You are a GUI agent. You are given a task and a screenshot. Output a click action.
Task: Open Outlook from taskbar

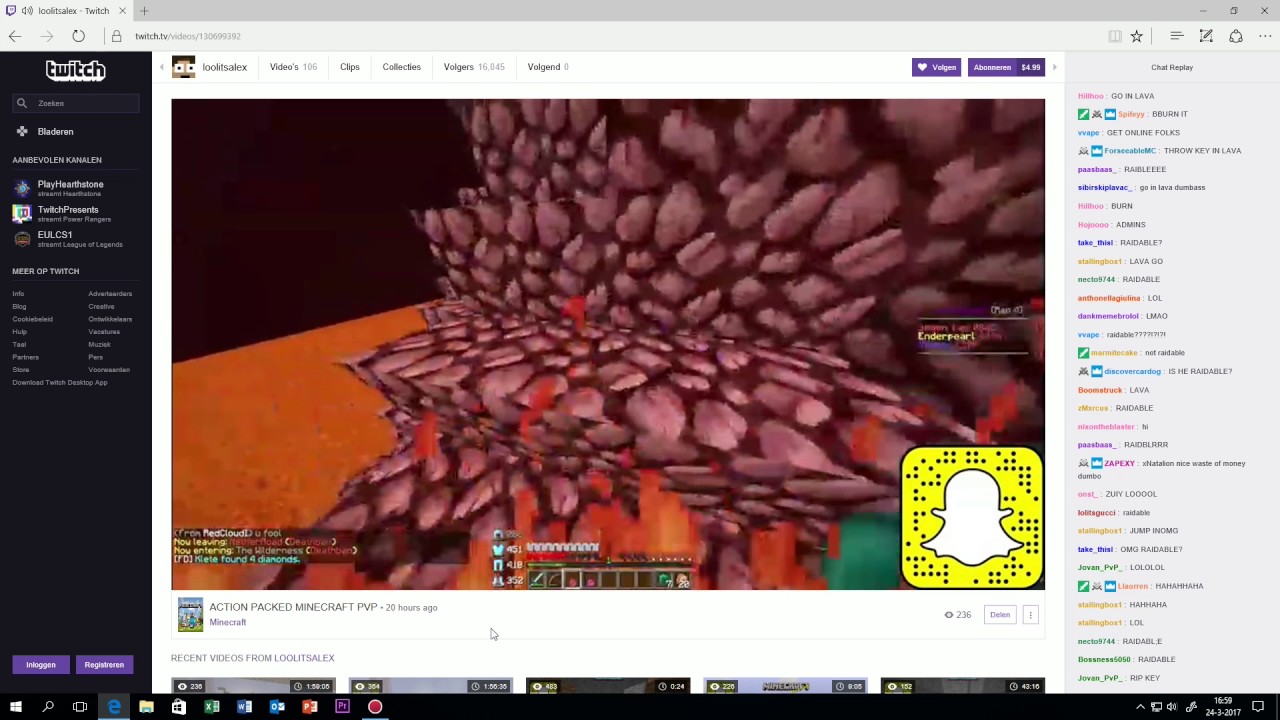click(x=277, y=707)
